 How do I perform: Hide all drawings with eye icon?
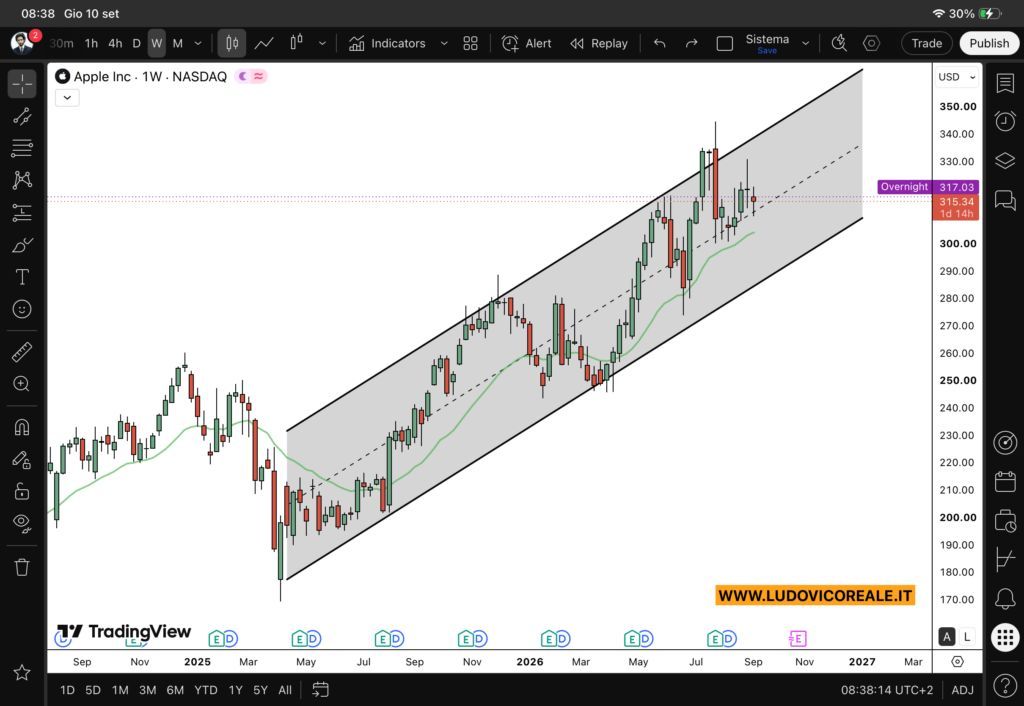tap(22, 523)
